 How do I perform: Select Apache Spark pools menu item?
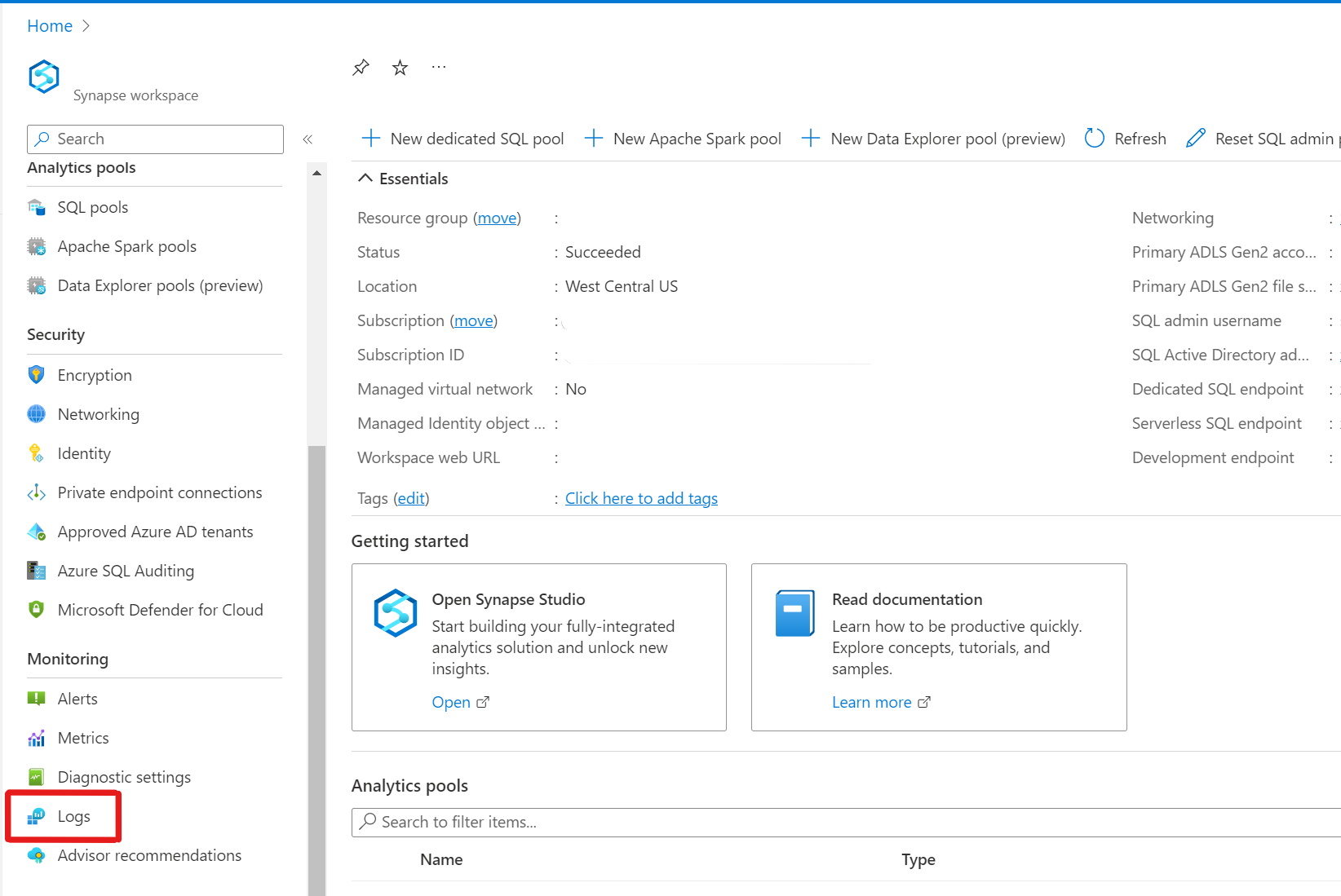coord(126,246)
